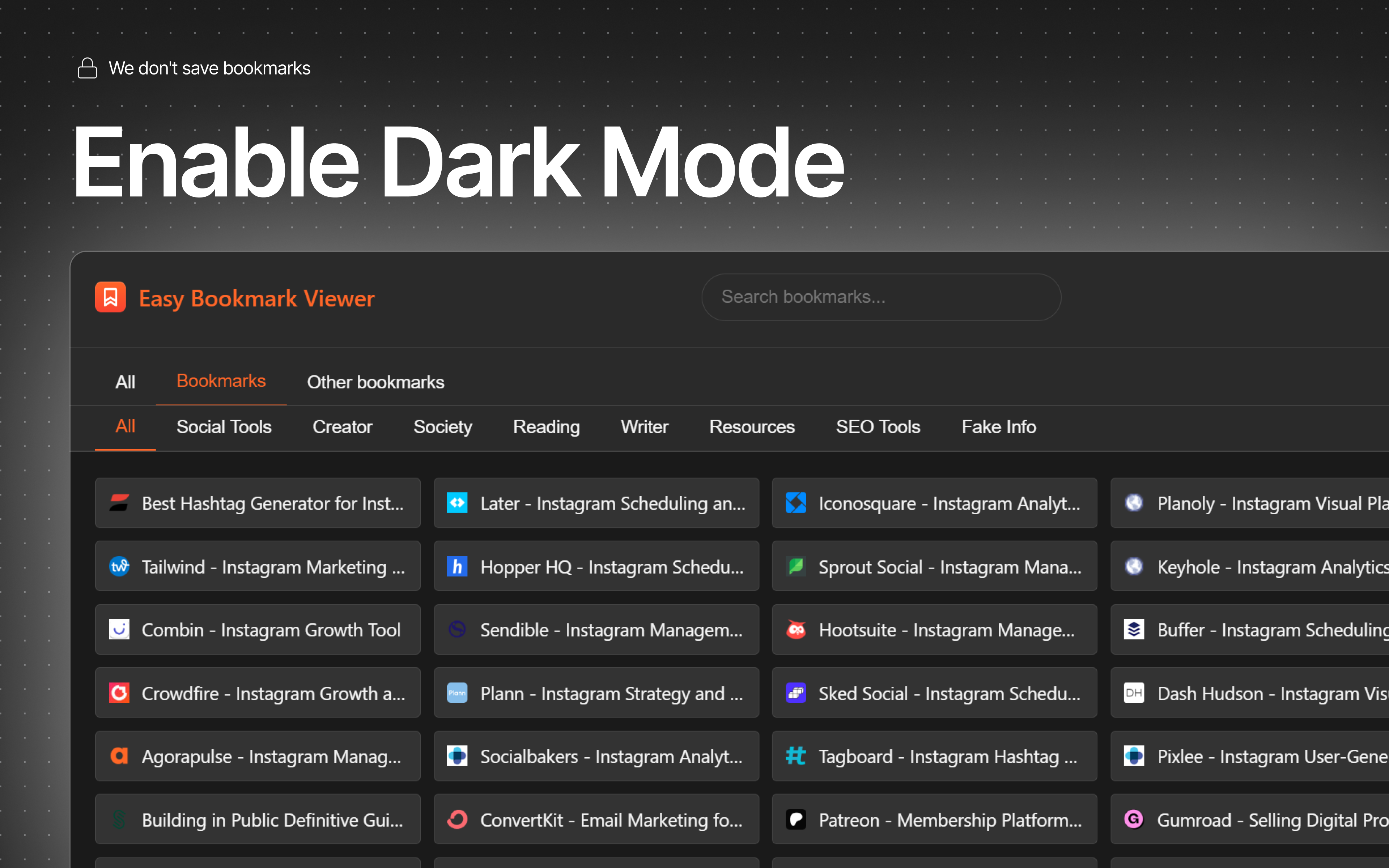
Task: Click the lock icon beside 'We don't save bookmarks'
Action: tap(87, 68)
